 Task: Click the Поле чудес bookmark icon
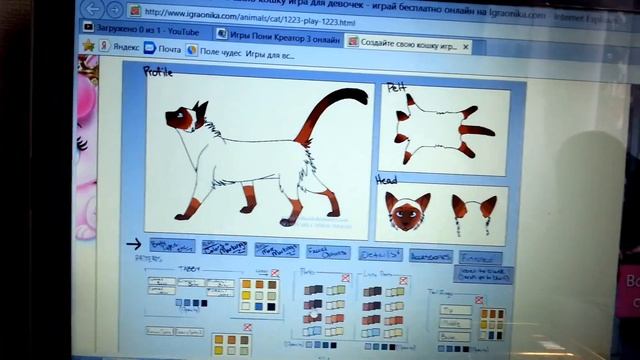click(x=191, y=50)
